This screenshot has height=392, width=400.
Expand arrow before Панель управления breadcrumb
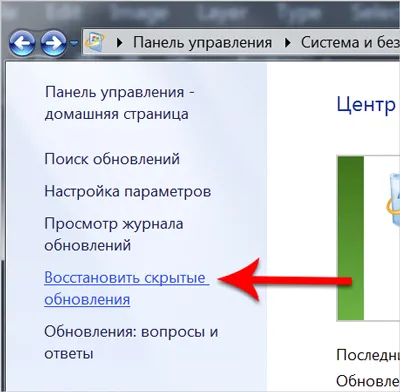[120, 43]
